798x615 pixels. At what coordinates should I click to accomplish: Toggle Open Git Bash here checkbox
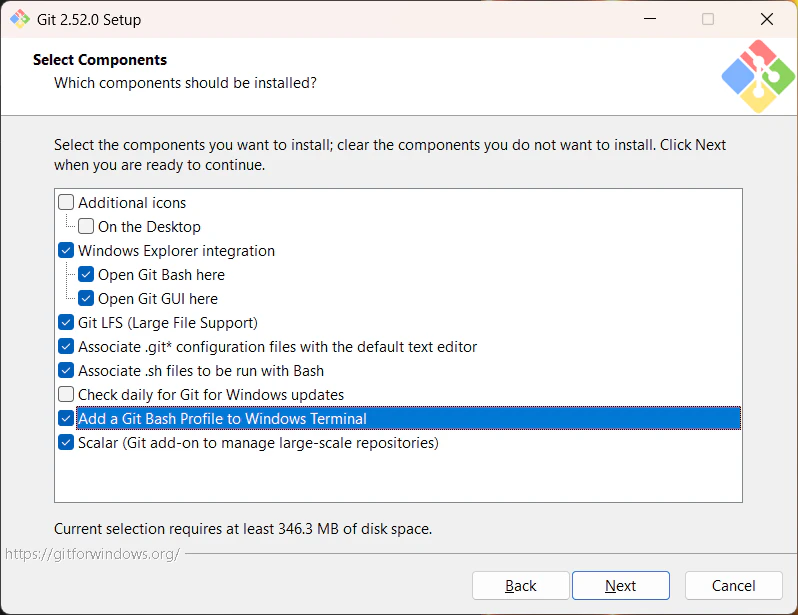tap(86, 274)
